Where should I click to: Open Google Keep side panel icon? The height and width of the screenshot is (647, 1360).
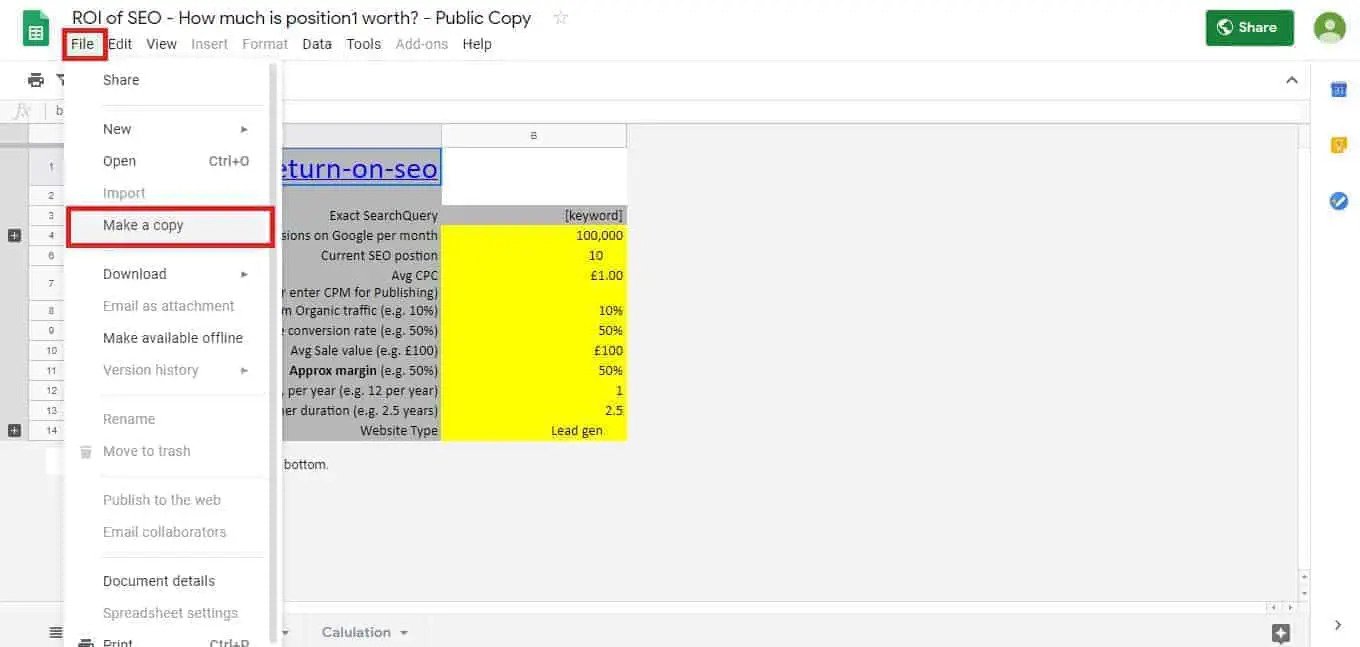(1338, 146)
